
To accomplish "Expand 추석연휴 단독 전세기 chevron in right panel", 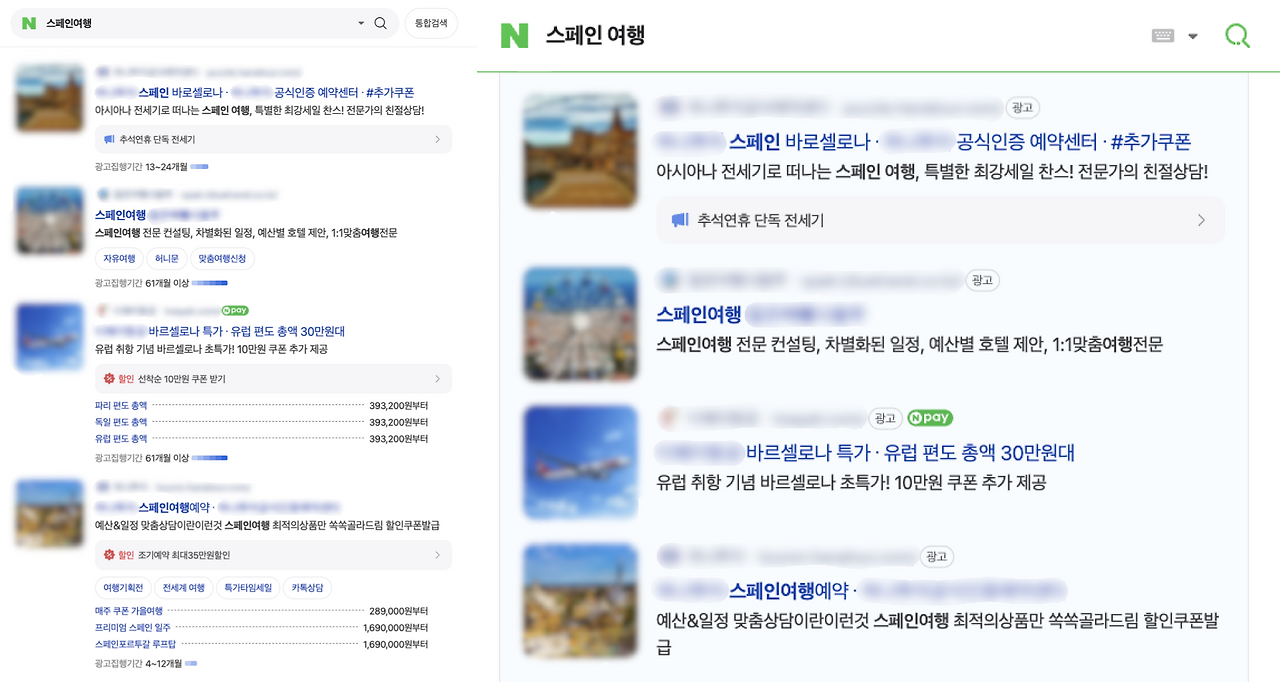I will [x=1201, y=220].
